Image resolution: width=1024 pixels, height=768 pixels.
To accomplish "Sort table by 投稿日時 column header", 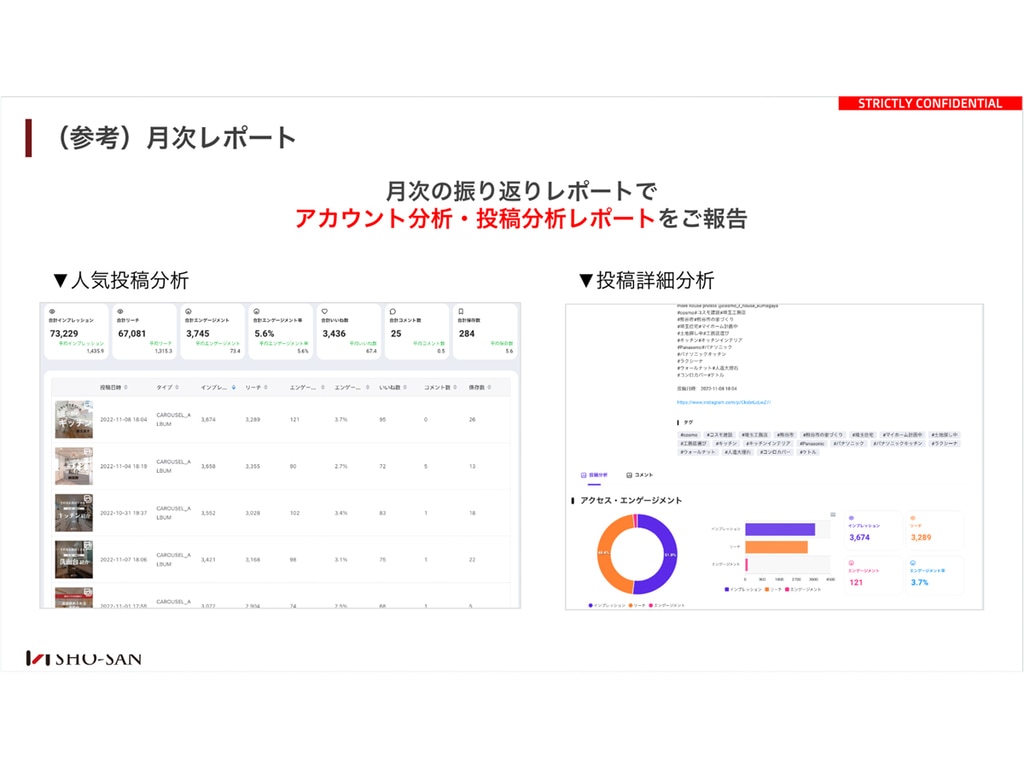I will [x=110, y=387].
